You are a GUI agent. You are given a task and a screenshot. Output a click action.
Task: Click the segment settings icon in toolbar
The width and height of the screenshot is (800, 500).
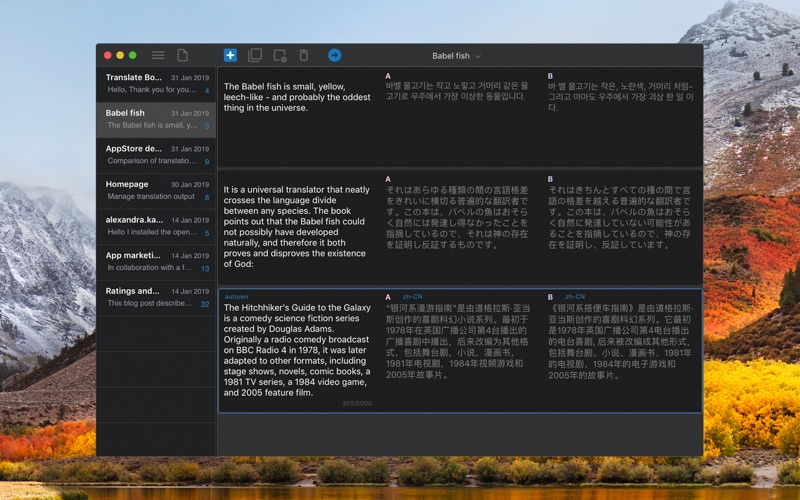point(280,56)
